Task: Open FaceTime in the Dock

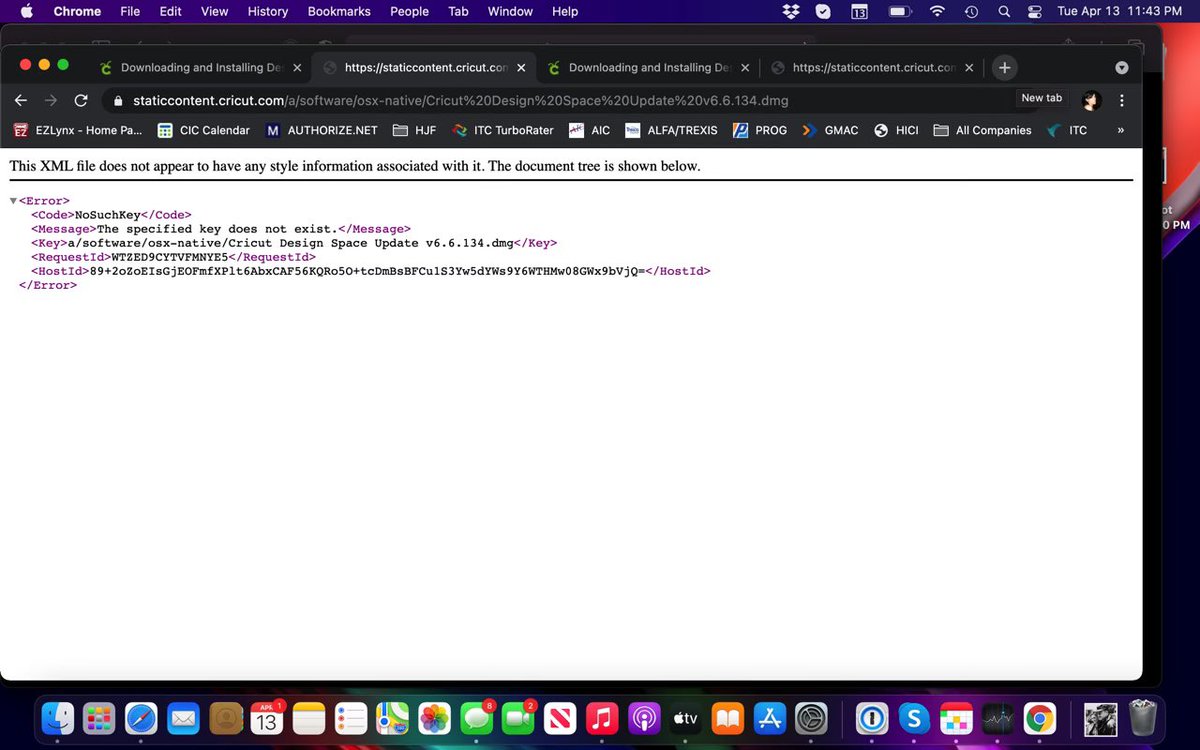Action: pyautogui.click(x=518, y=718)
